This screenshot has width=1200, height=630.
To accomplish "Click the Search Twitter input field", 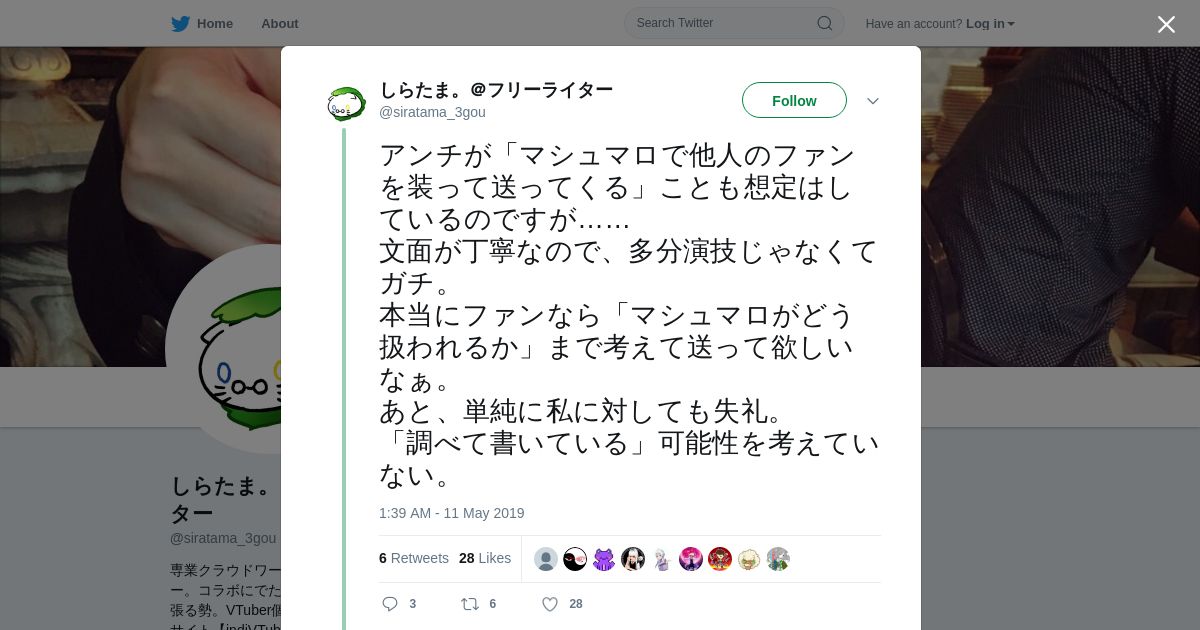I will (720, 23).
